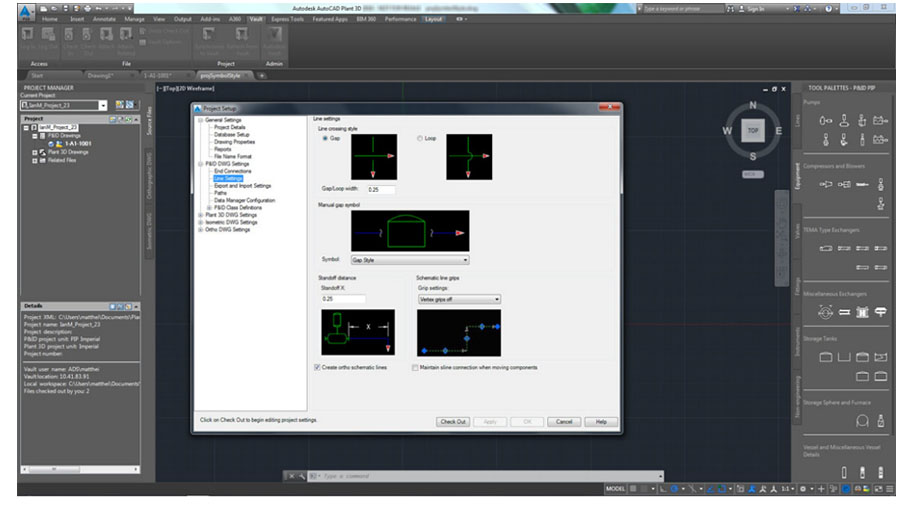Click the Cancel button in Project Setup

tap(564, 422)
